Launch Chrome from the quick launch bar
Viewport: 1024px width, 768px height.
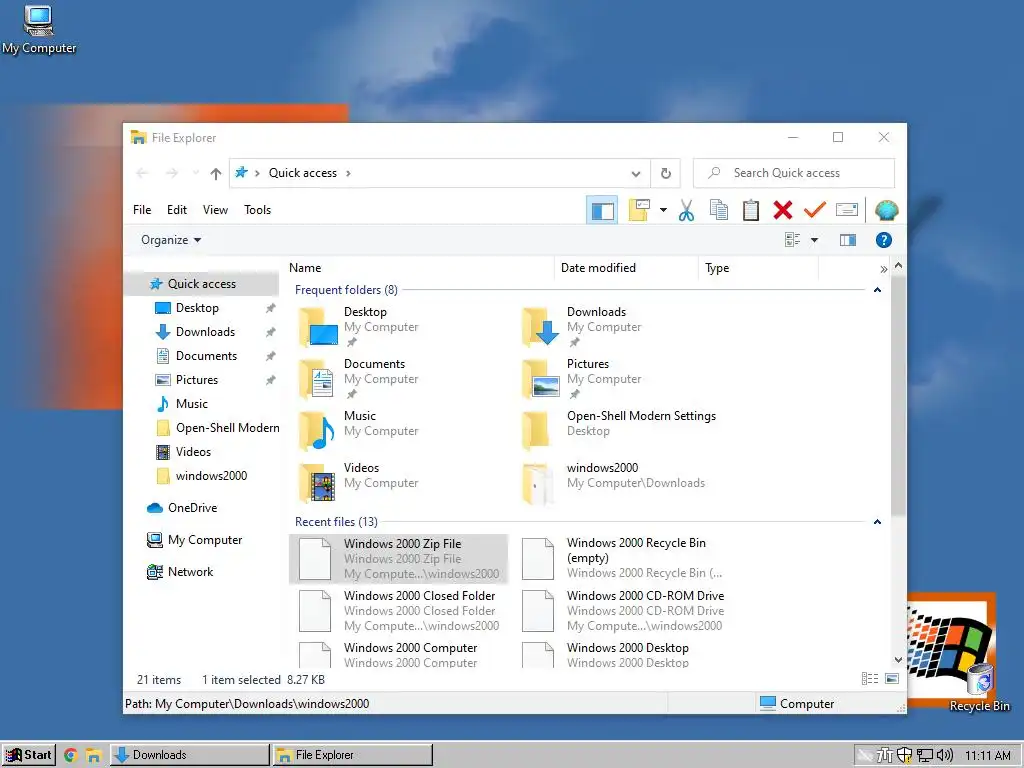71,756
